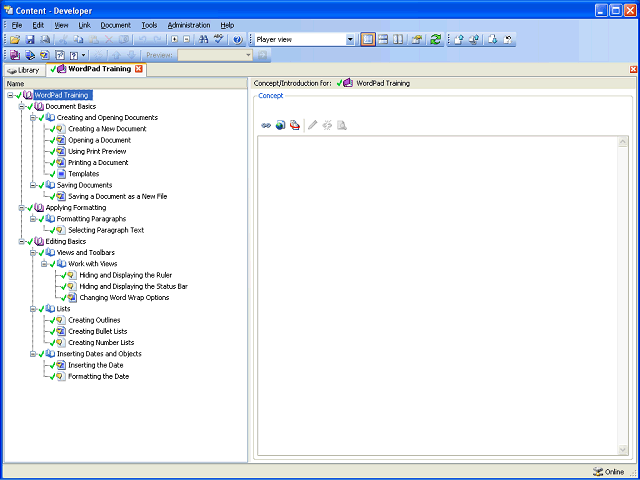Viewport: 640px width, 480px height.
Task: Select the Using Print Preview topic
Action: point(97,151)
